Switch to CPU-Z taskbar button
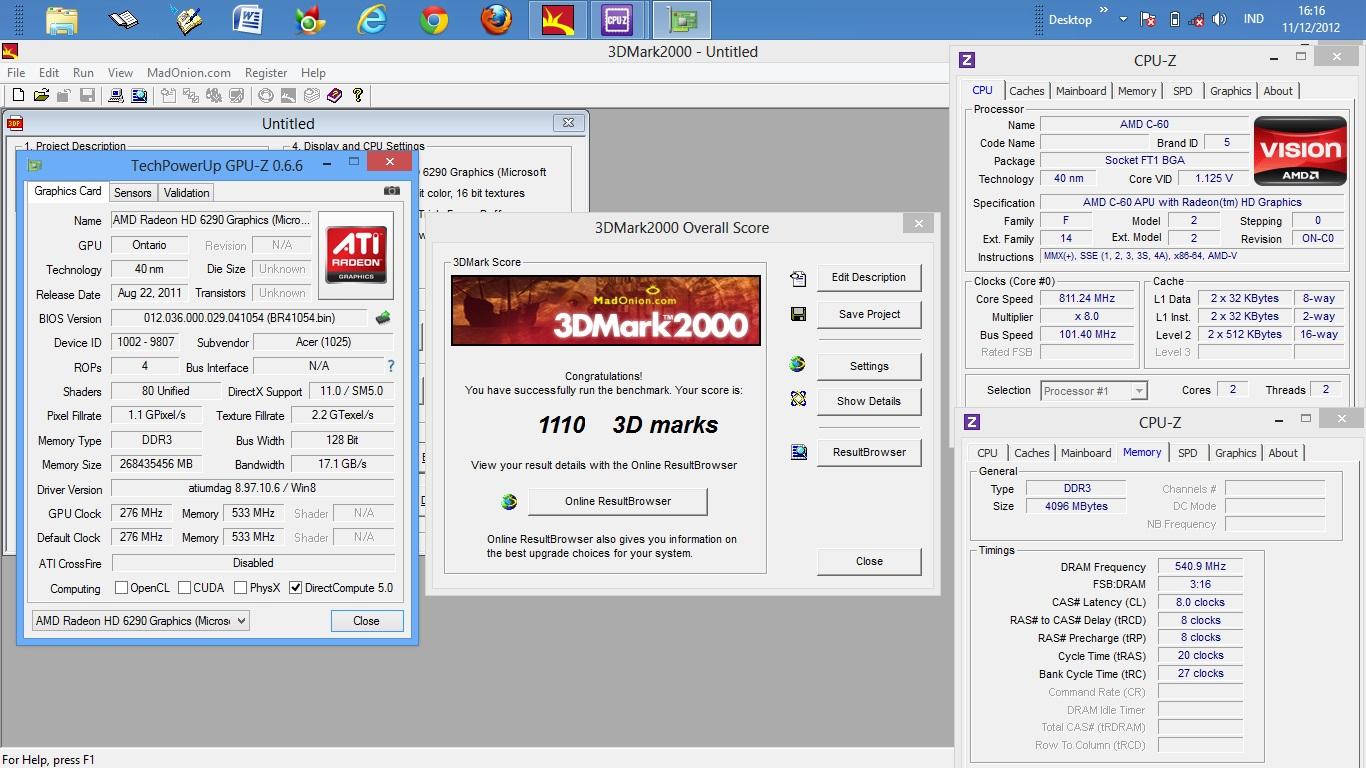1366x768 pixels. click(x=618, y=20)
